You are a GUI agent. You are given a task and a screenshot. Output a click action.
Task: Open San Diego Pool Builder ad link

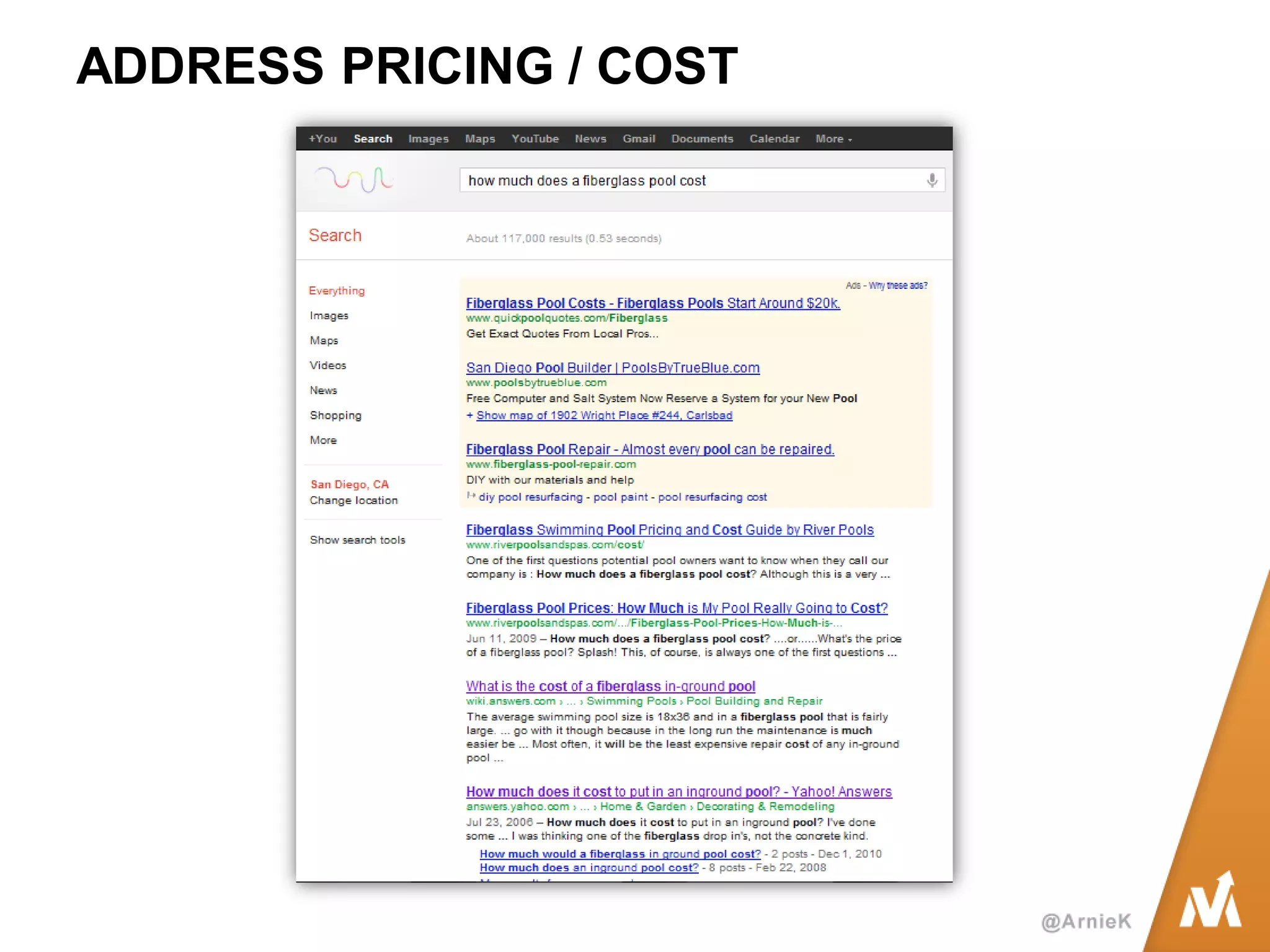[613, 368]
